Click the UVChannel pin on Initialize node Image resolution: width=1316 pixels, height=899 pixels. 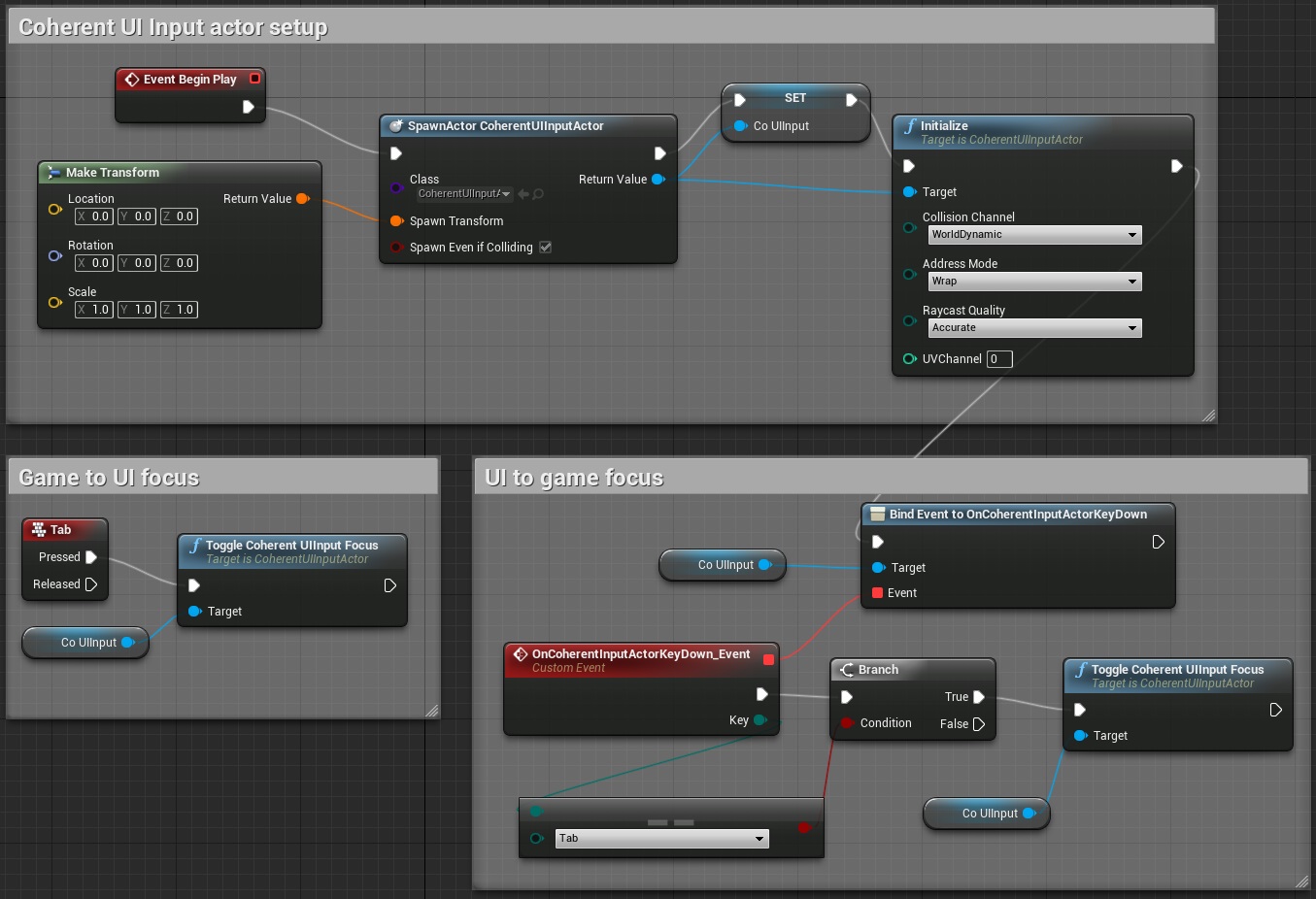[910, 359]
